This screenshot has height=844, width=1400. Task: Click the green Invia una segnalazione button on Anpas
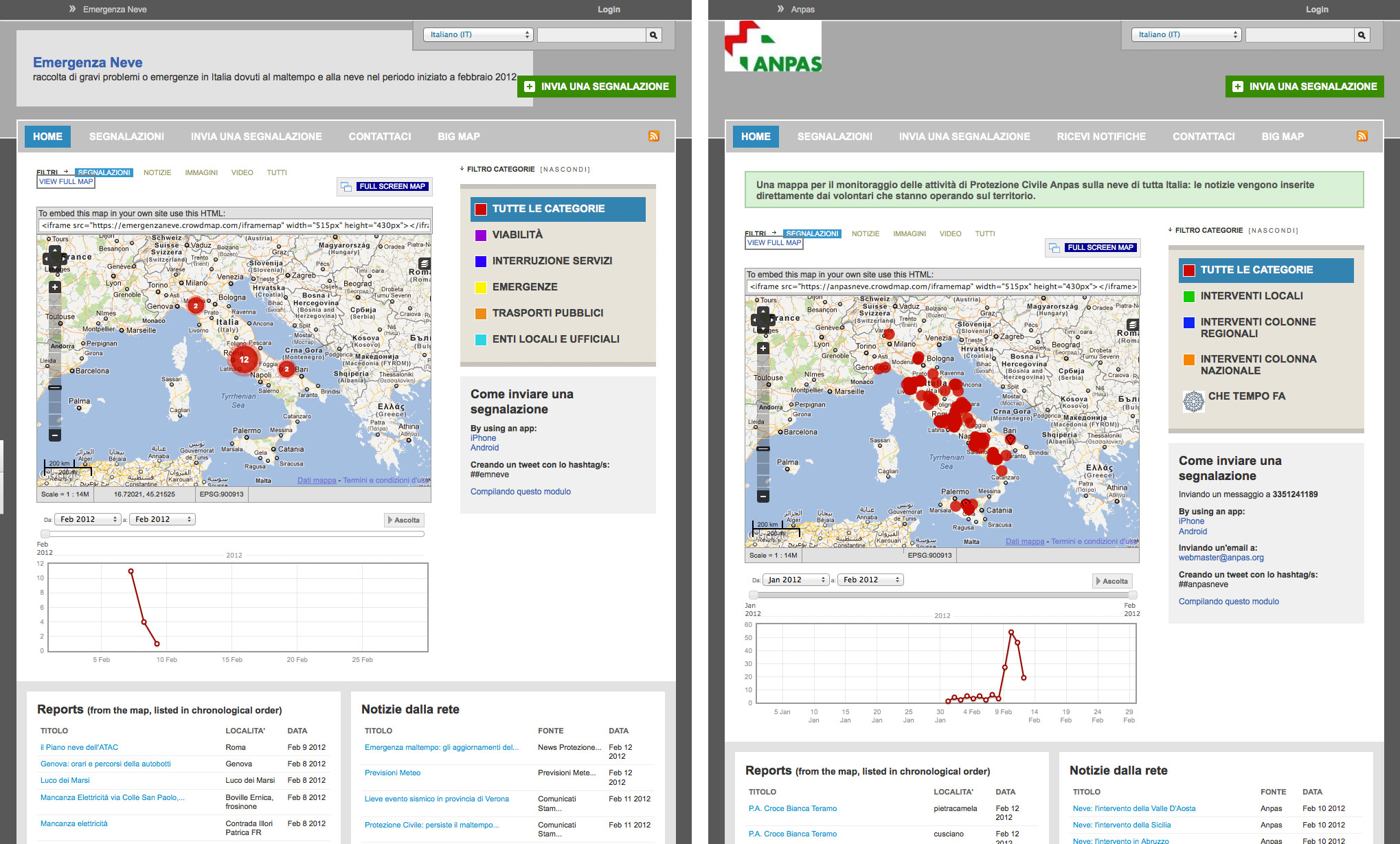tap(1304, 87)
